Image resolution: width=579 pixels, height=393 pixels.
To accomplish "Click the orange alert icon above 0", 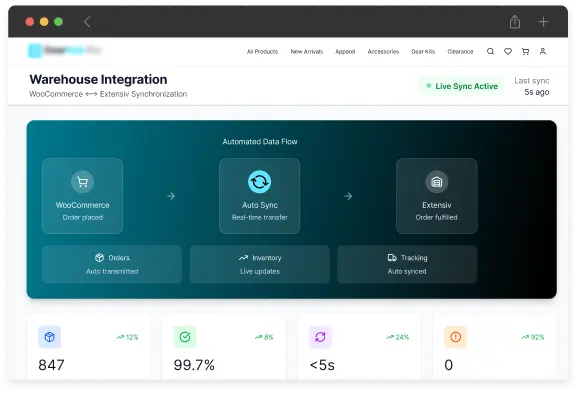I will click(x=455, y=337).
